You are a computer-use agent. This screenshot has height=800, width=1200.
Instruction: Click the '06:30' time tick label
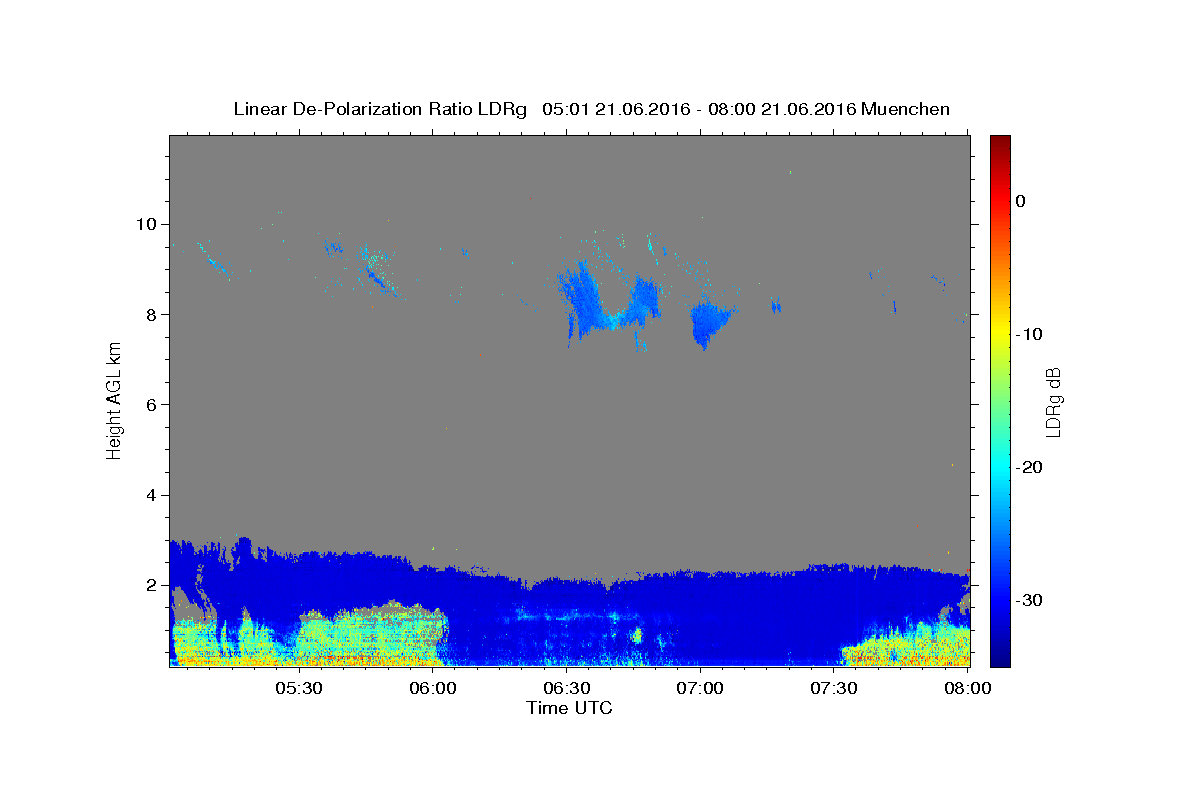pyautogui.click(x=566, y=689)
